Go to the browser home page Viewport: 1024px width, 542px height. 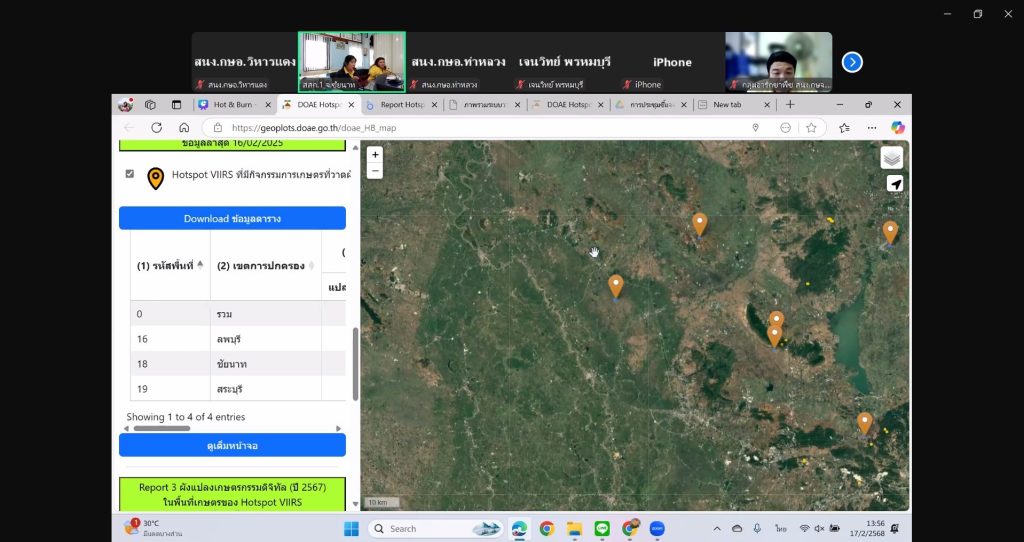pos(184,128)
